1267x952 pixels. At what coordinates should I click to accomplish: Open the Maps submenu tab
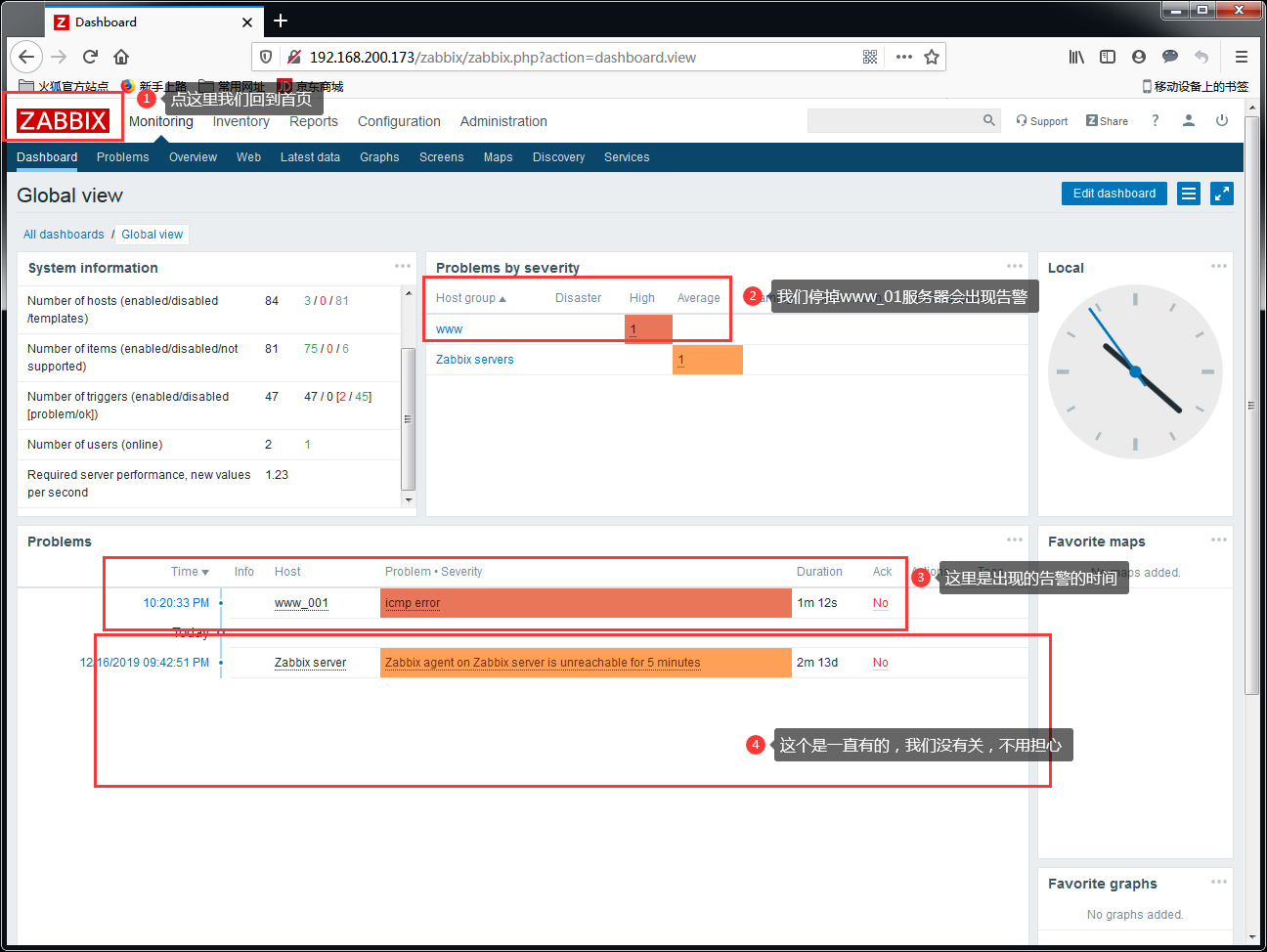499,157
